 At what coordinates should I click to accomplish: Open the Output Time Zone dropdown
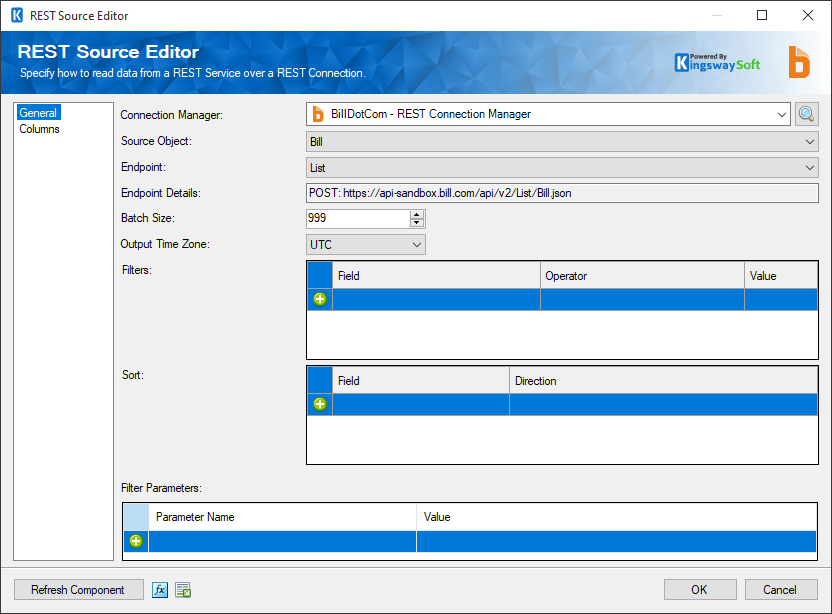[417, 245]
